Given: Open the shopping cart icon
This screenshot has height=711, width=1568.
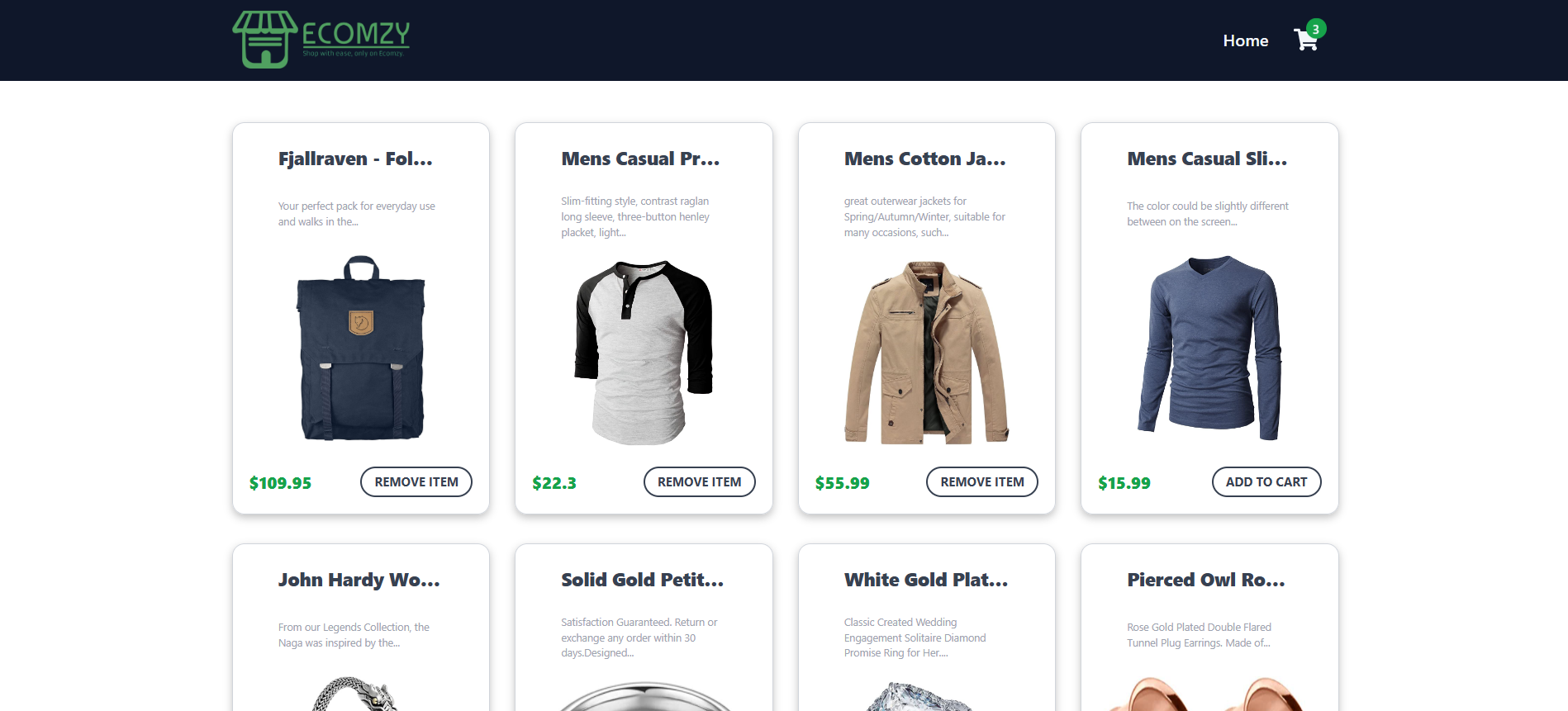Looking at the screenshot, I should 1306,40.
